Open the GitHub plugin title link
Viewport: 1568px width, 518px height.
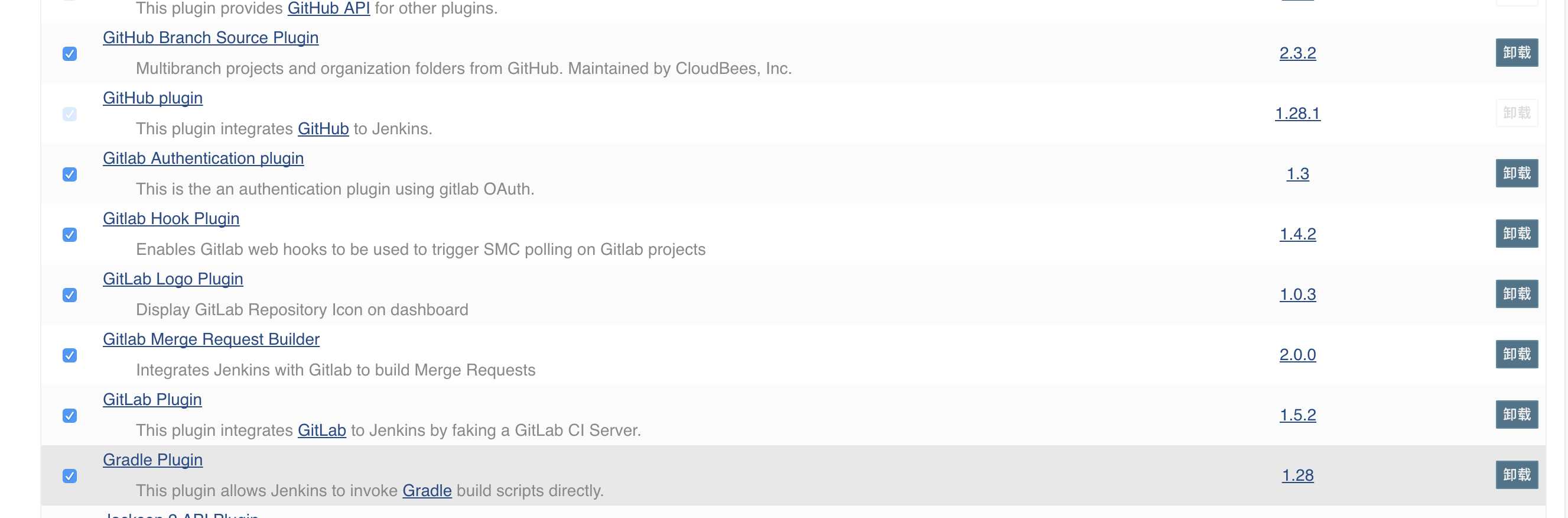pyautogui.click(x=152, y=98)
